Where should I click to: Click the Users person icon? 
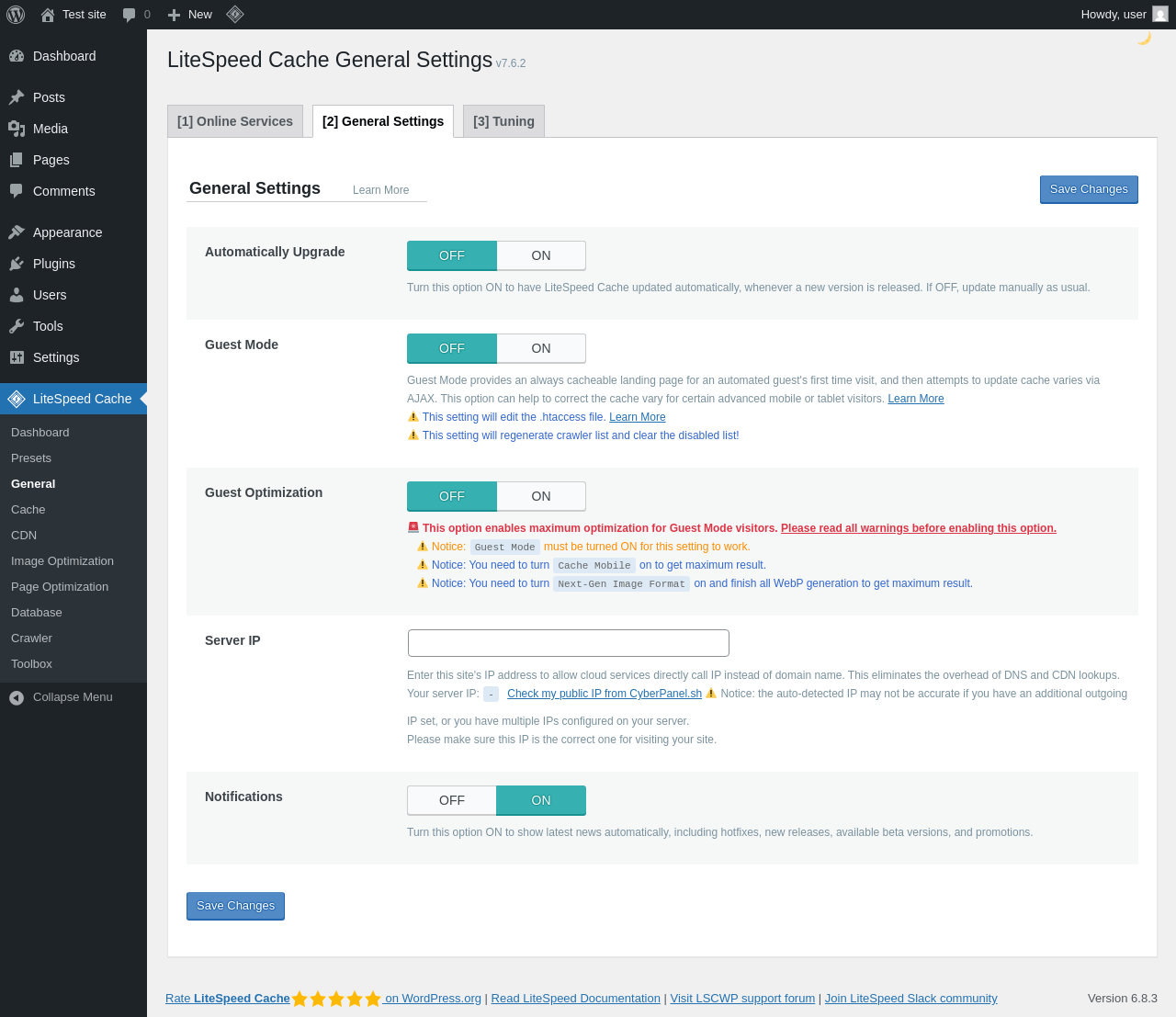[17, 295]
